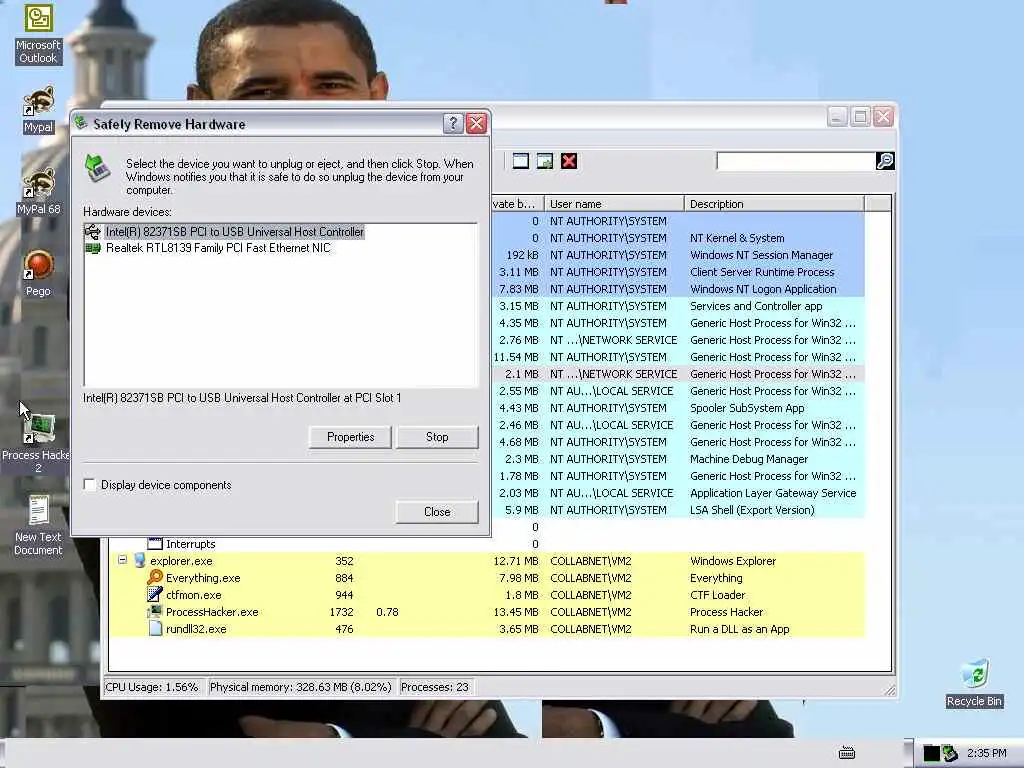Click the Intel USB controller device icon

[x=93, y=231]
